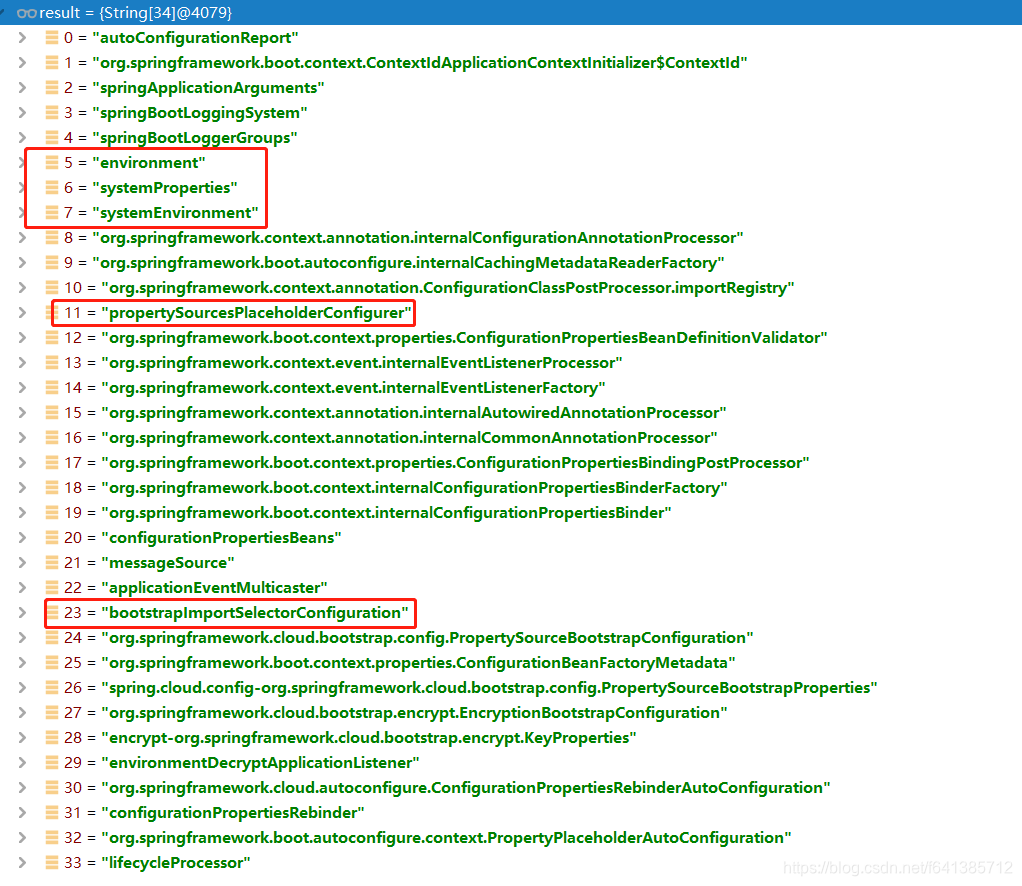Image resolution: width=1022 pixels, height=886 pixels.
Task: Click the icon of element 25 ConfigurationBeanFactoryMetadata
Action: pos(52,662)
